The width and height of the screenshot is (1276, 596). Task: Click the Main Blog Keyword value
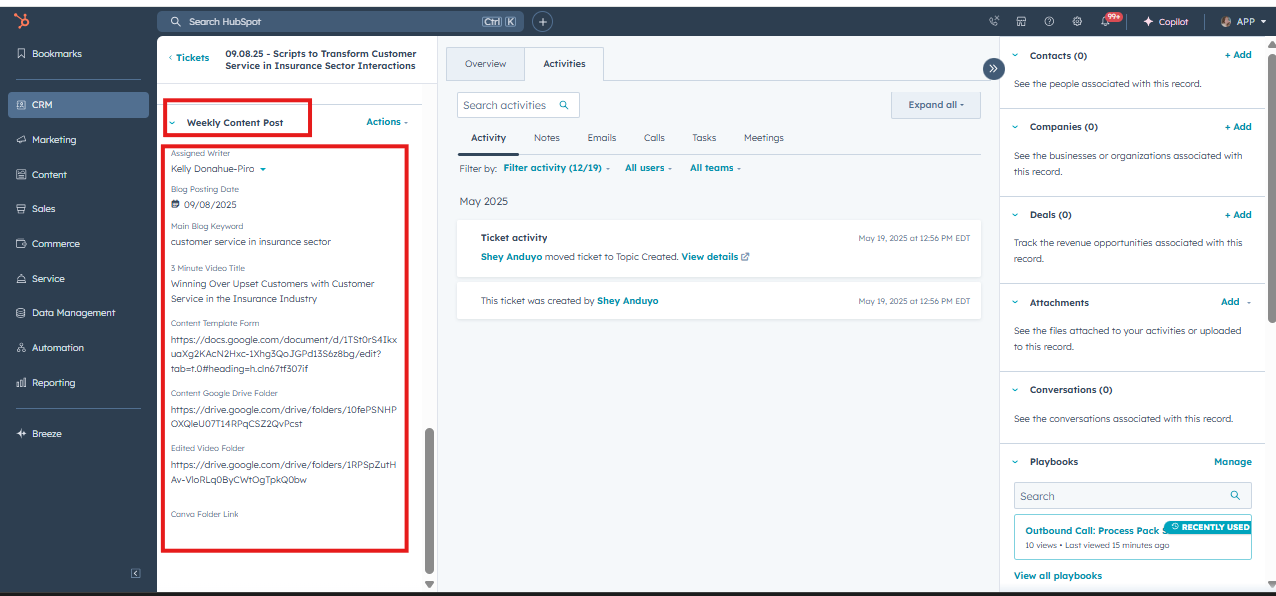click(x=251, y=242)
